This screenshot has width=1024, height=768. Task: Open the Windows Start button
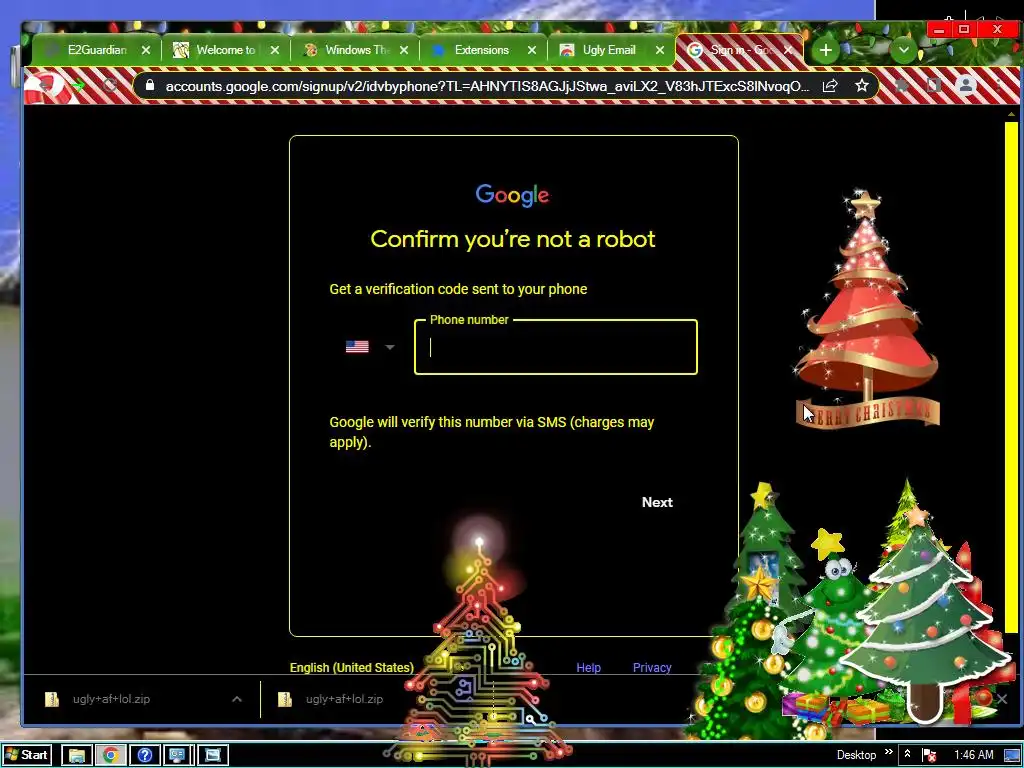click(x=27, y=755)
